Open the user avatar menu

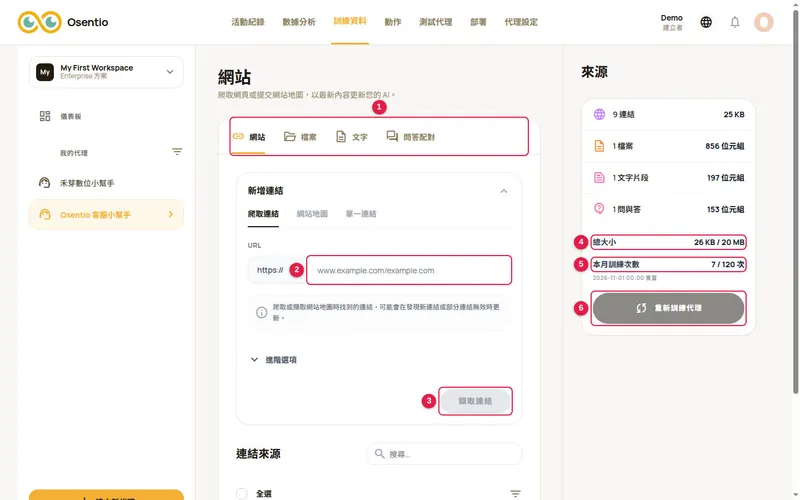[x=764, y=22]
